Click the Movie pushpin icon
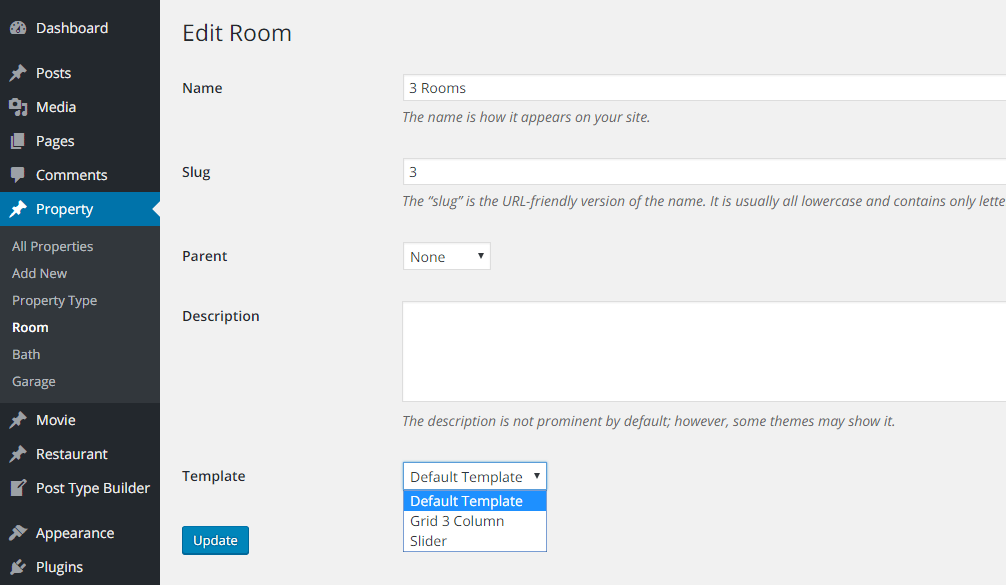1006x585 pixels. click(x=18, y=420)
